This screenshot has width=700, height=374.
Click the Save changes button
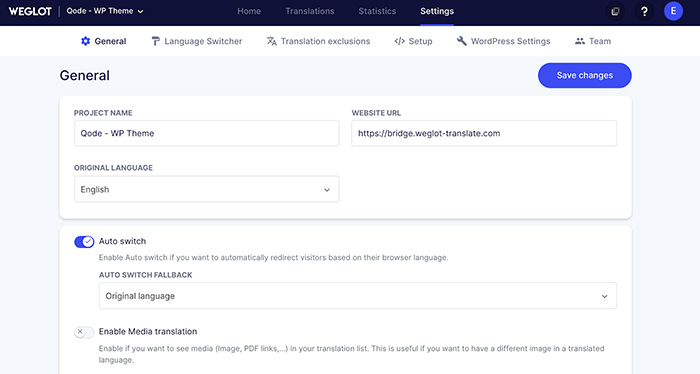coord(584,75)
